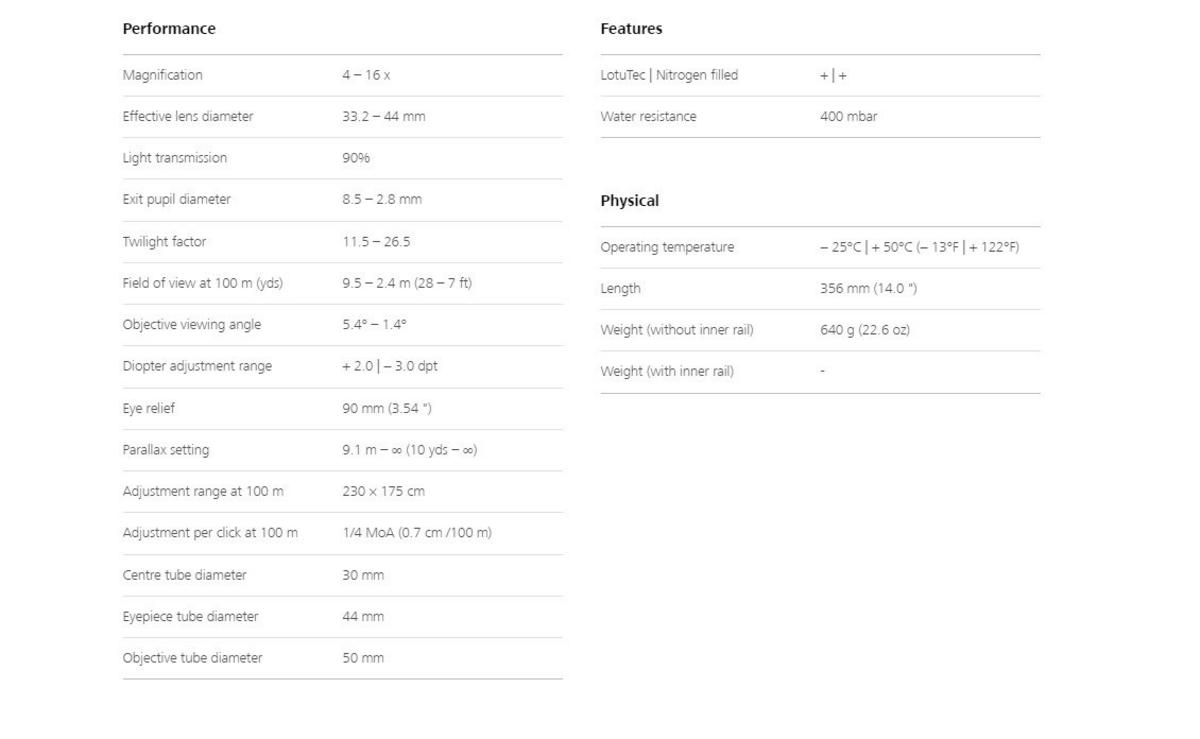Click the 4 – 16 x magnification value
Viewport: 1200px width, 739px height.
[x=366, y=75]
